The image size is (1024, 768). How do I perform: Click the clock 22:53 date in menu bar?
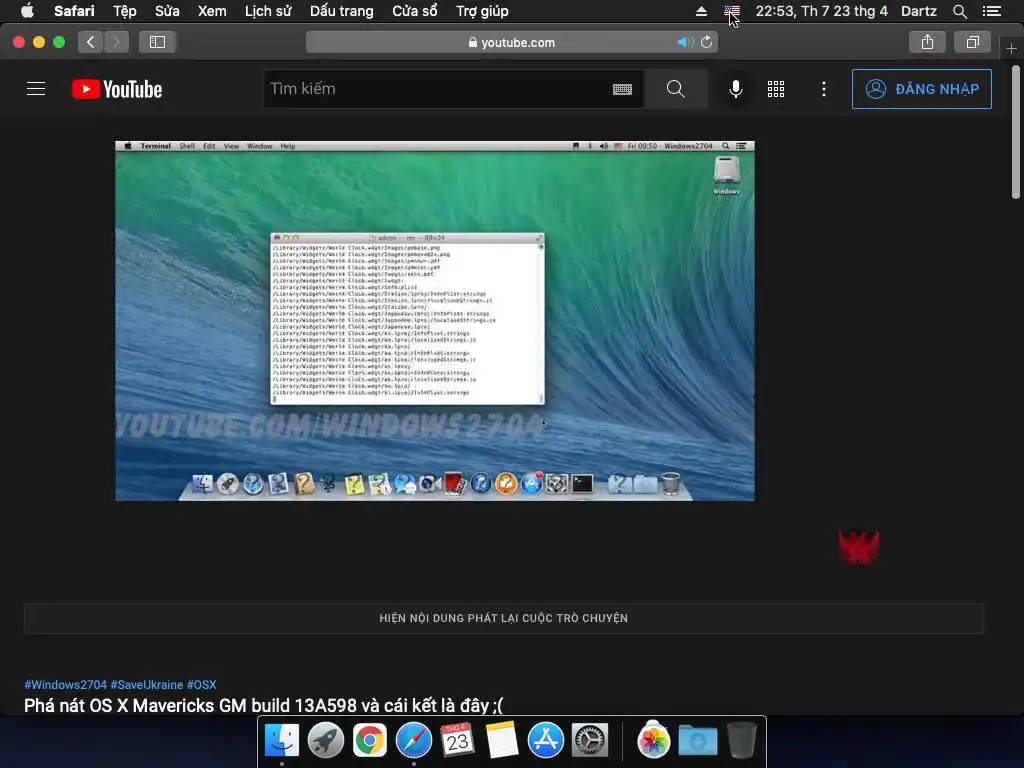click(822, 11)
